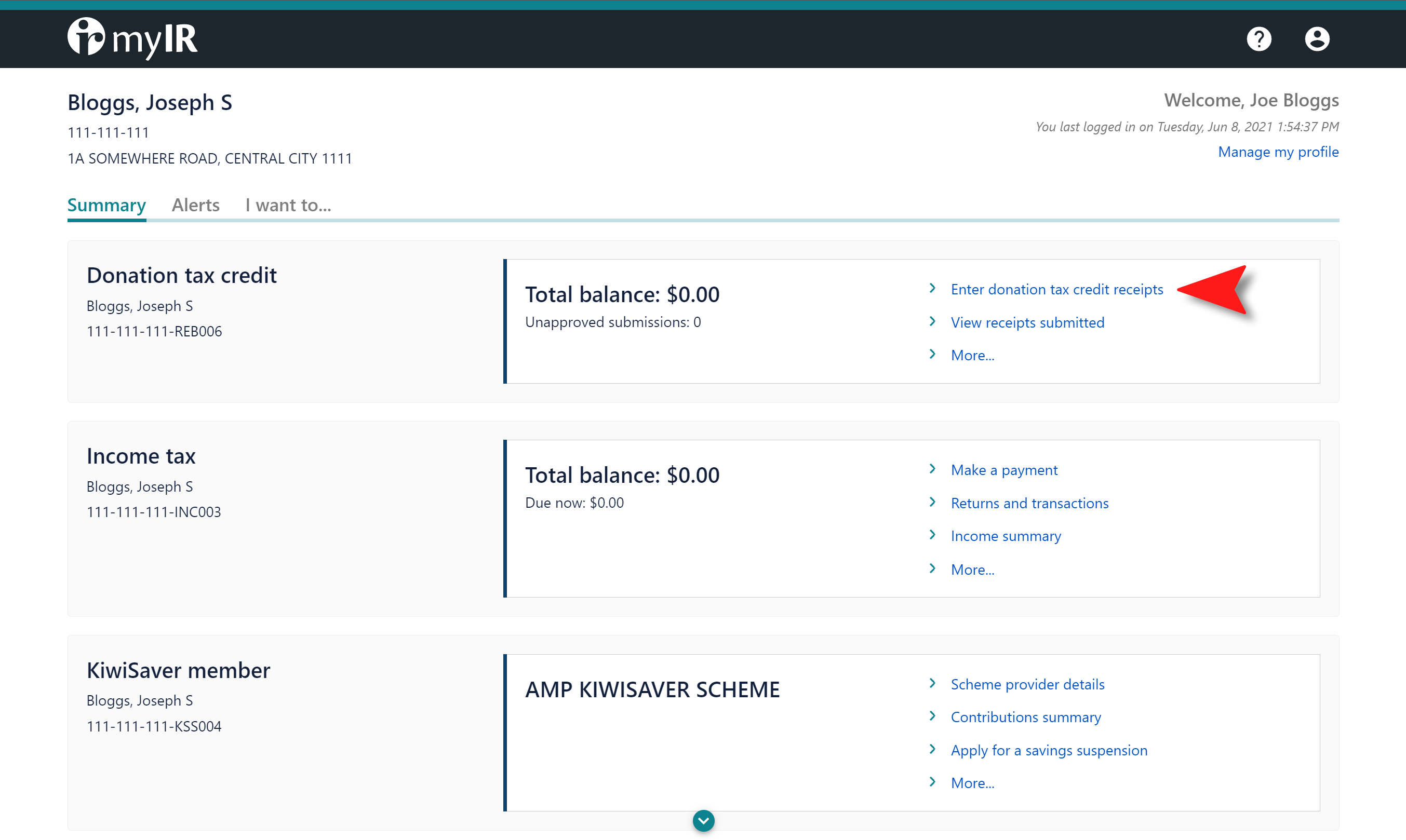Click address 1A SOMEWHERE ROAD, CENTRAL CITY 1111
The height and width of the screenshot is (840, 1406).
tap(209, 158)
